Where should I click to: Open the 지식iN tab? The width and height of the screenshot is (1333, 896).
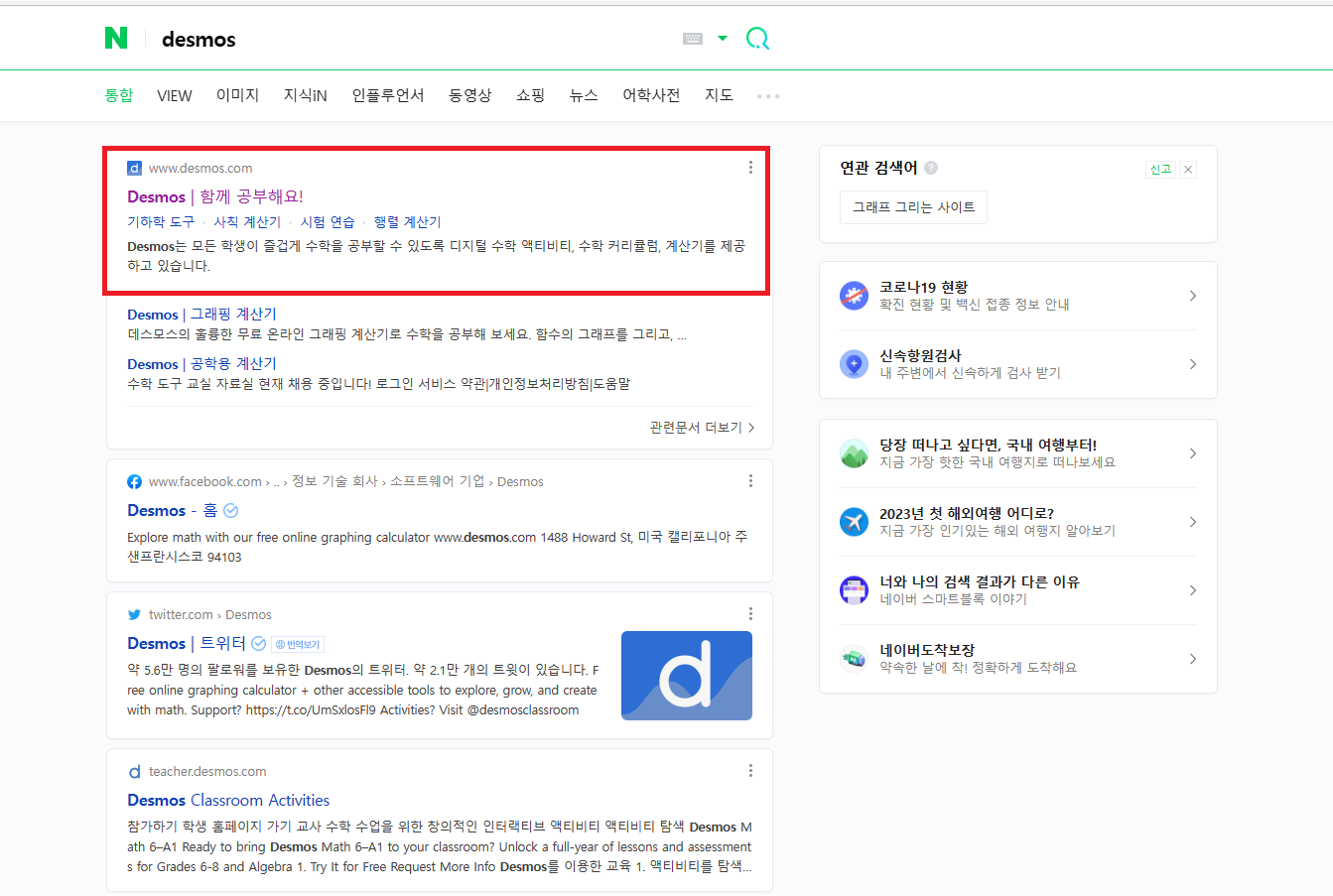(306, 95)
